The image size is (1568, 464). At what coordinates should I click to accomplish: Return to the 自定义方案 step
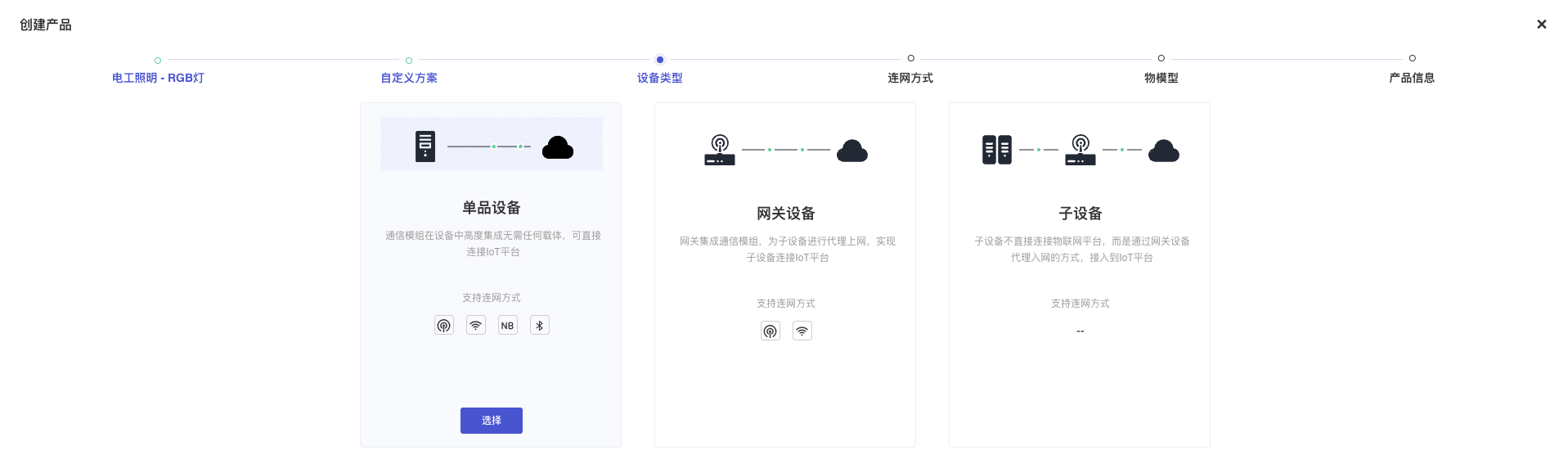pos(409,78)
